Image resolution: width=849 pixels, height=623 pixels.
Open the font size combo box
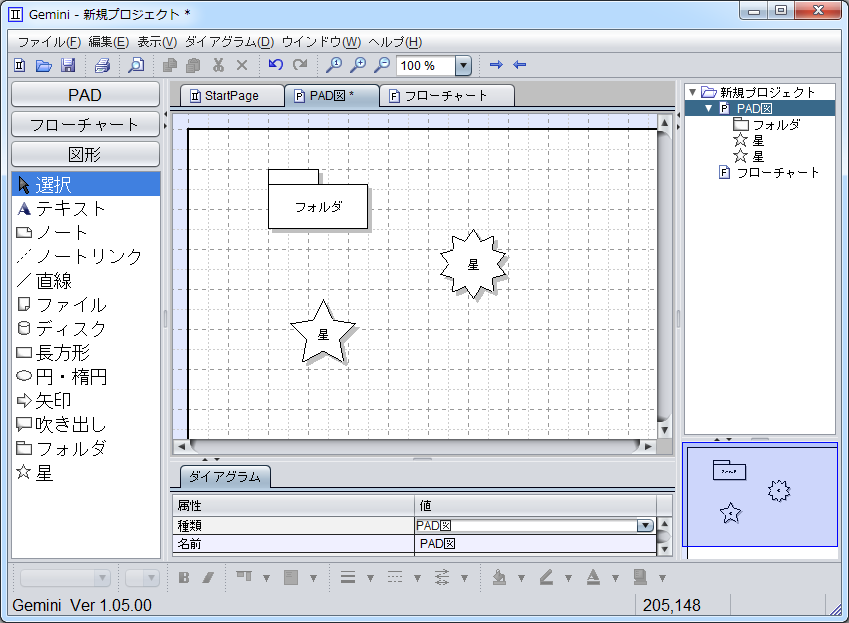click(x=142, y=578)
